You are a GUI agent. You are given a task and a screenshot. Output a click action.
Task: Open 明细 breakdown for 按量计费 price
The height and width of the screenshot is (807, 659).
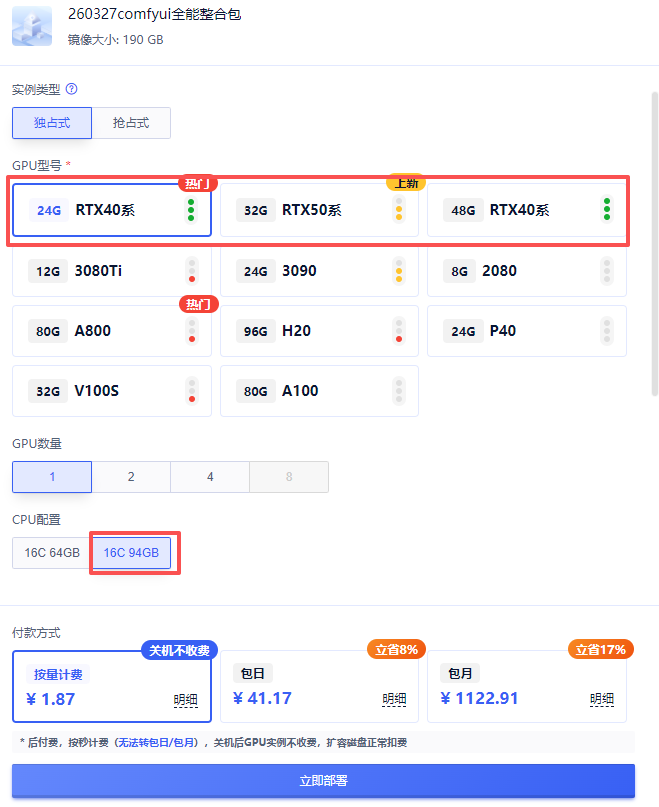(x=185, y=699)
